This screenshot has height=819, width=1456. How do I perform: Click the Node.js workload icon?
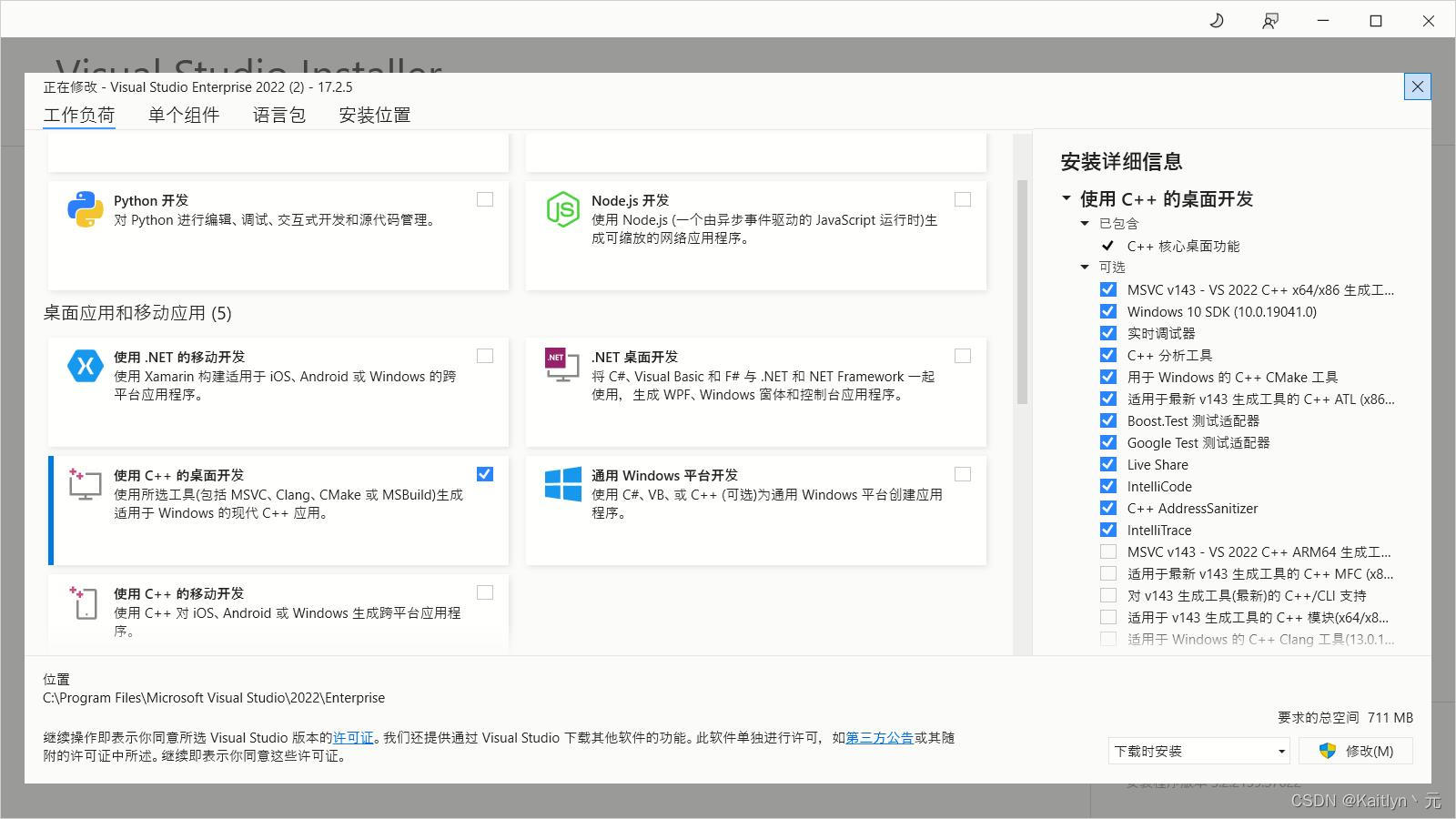tap(562, 209)
